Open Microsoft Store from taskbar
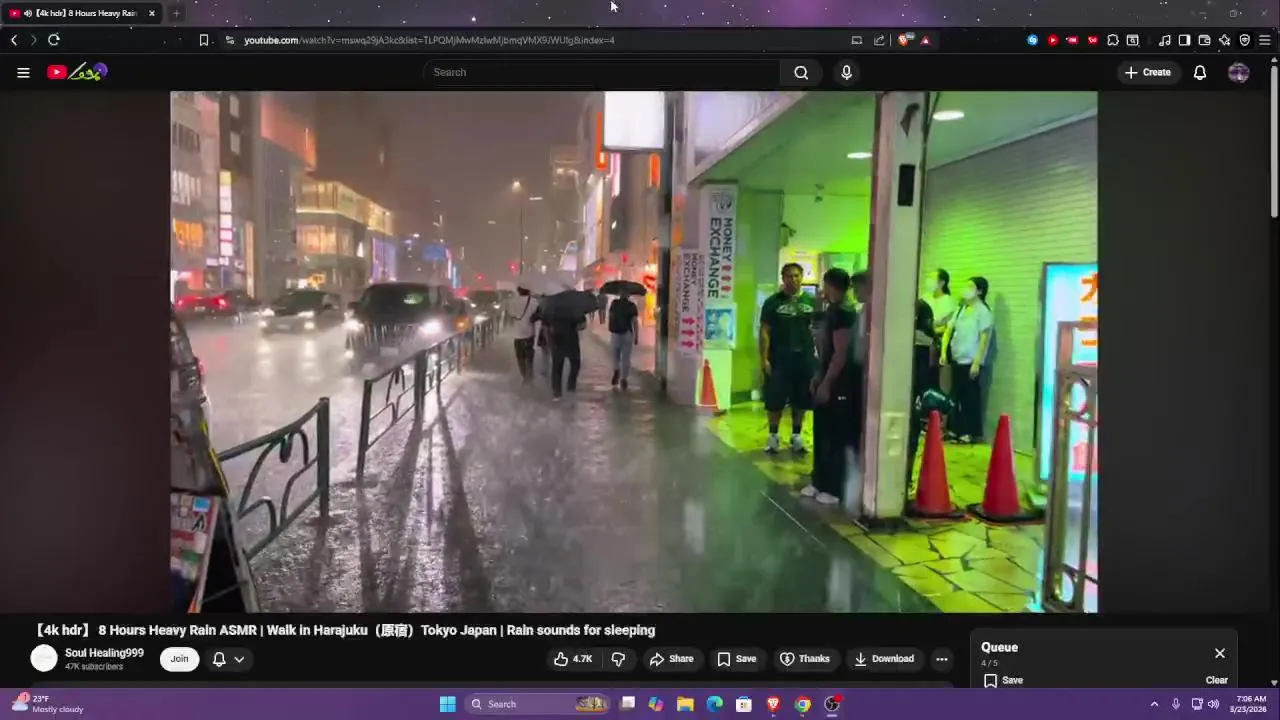The image size is (1280, 720). 744,704
